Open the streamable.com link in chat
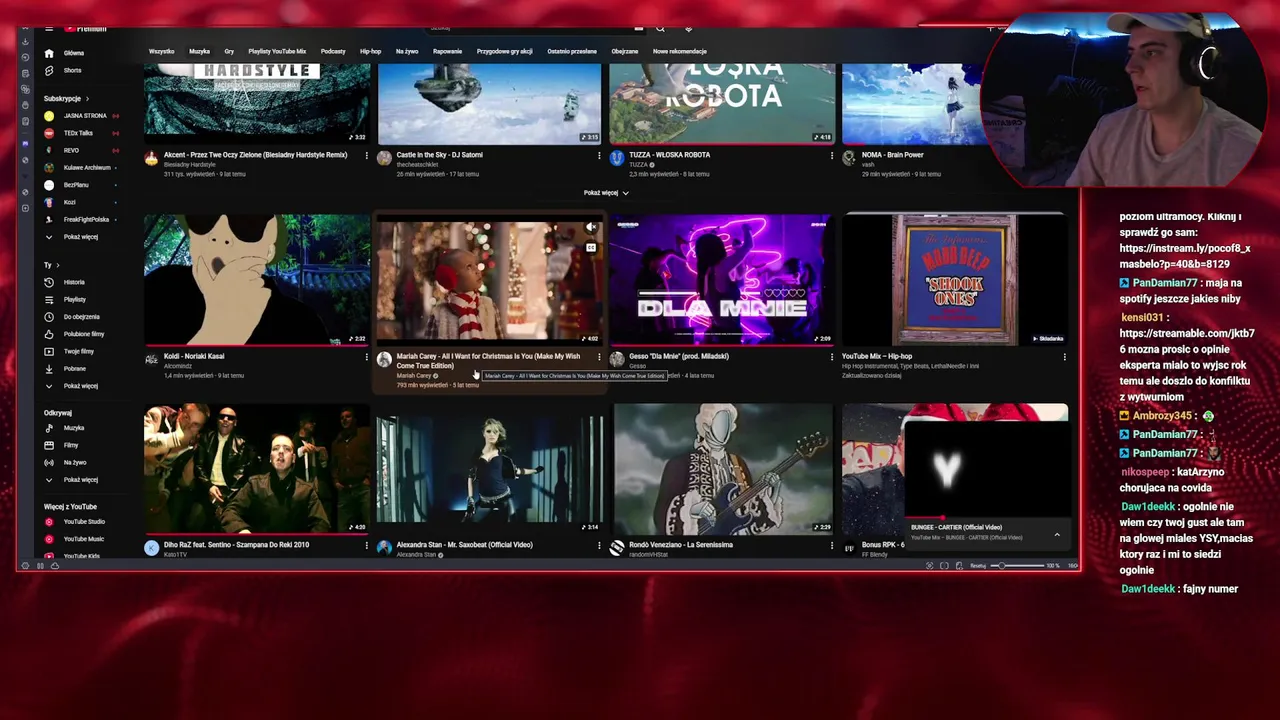This screenshot has height=720, width=1280. point(1186,340)
